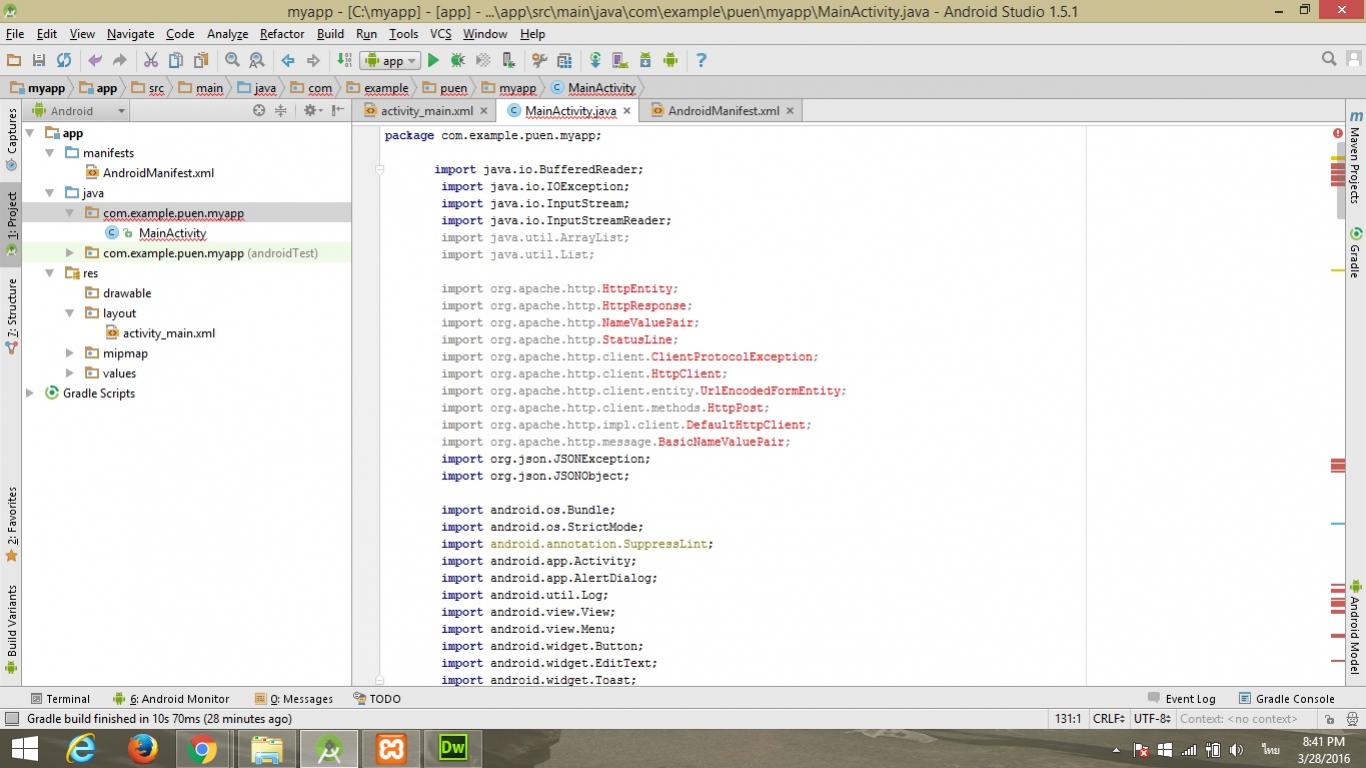Click the Synchronize toolbar icon
The image size is (1366, 768).
click(64, 61)
